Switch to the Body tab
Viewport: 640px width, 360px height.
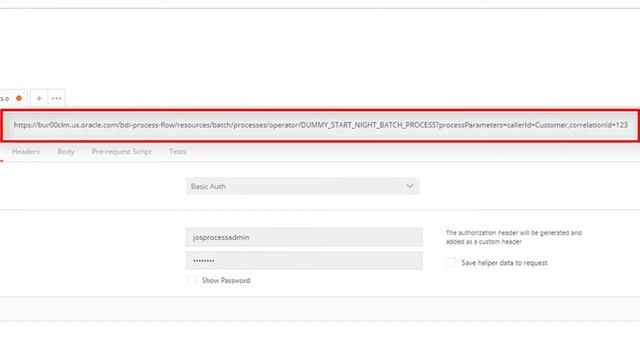[x=66, y=151]
